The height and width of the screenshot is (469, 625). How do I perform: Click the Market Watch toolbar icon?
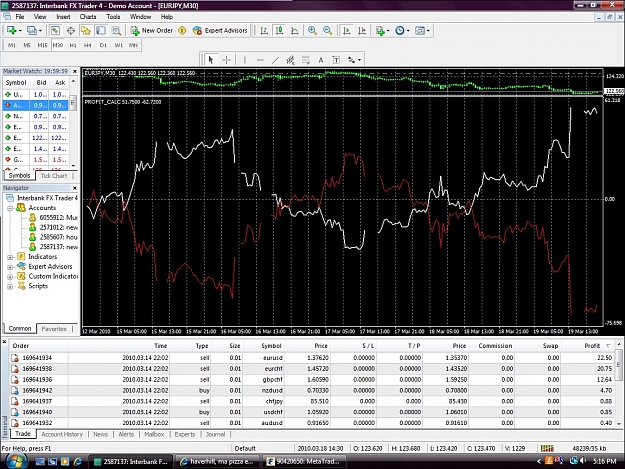coord(55,31)
